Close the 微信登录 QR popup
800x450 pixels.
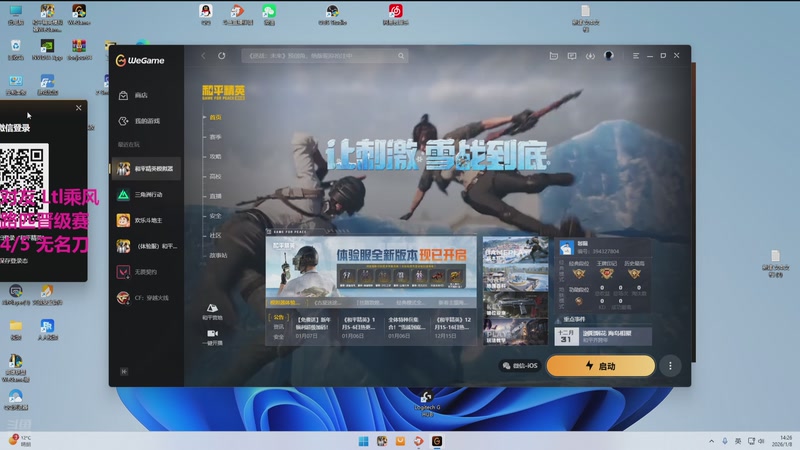coord(79,108)
